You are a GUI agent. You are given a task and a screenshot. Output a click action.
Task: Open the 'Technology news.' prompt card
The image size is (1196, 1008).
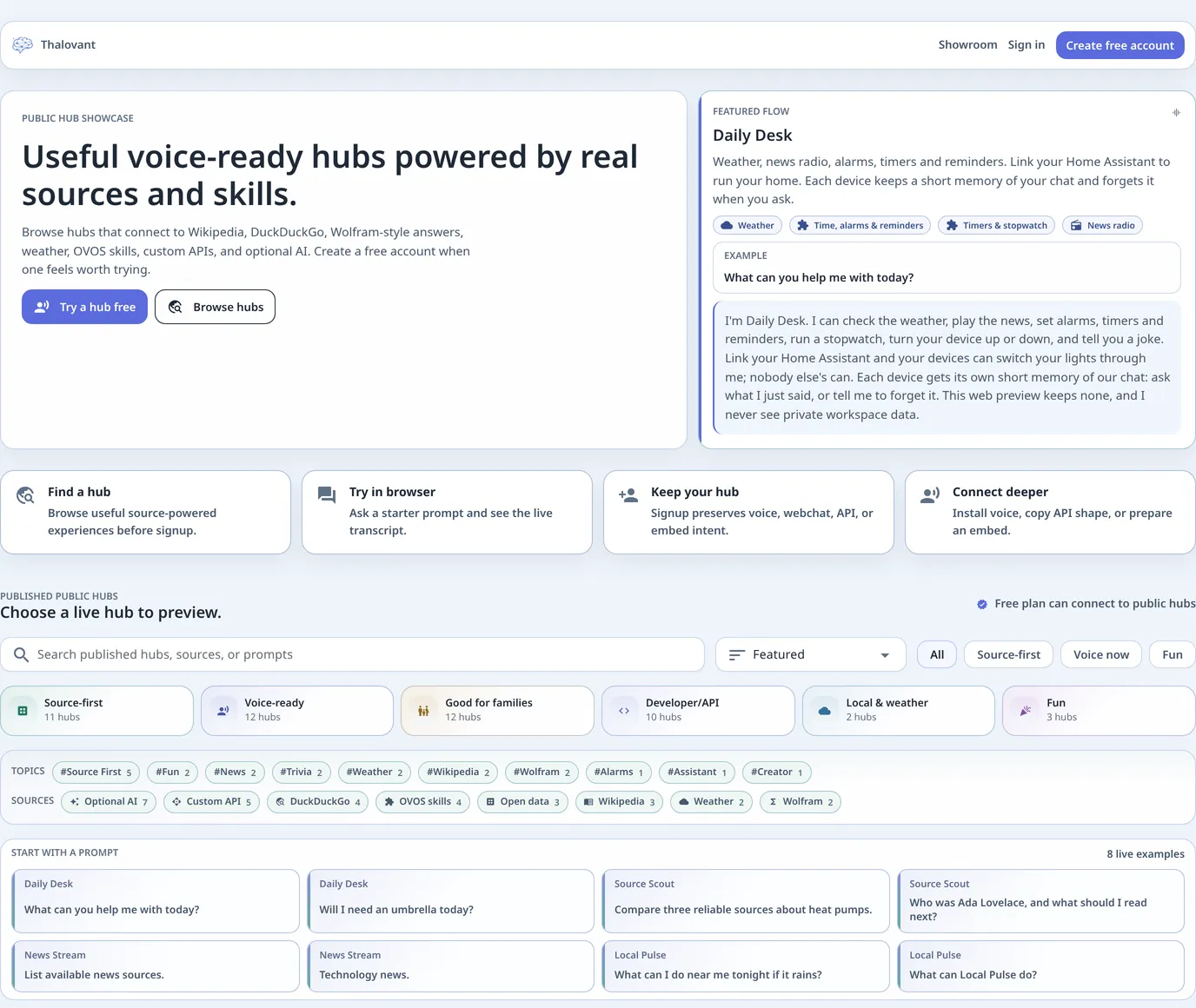click(450, 966)
